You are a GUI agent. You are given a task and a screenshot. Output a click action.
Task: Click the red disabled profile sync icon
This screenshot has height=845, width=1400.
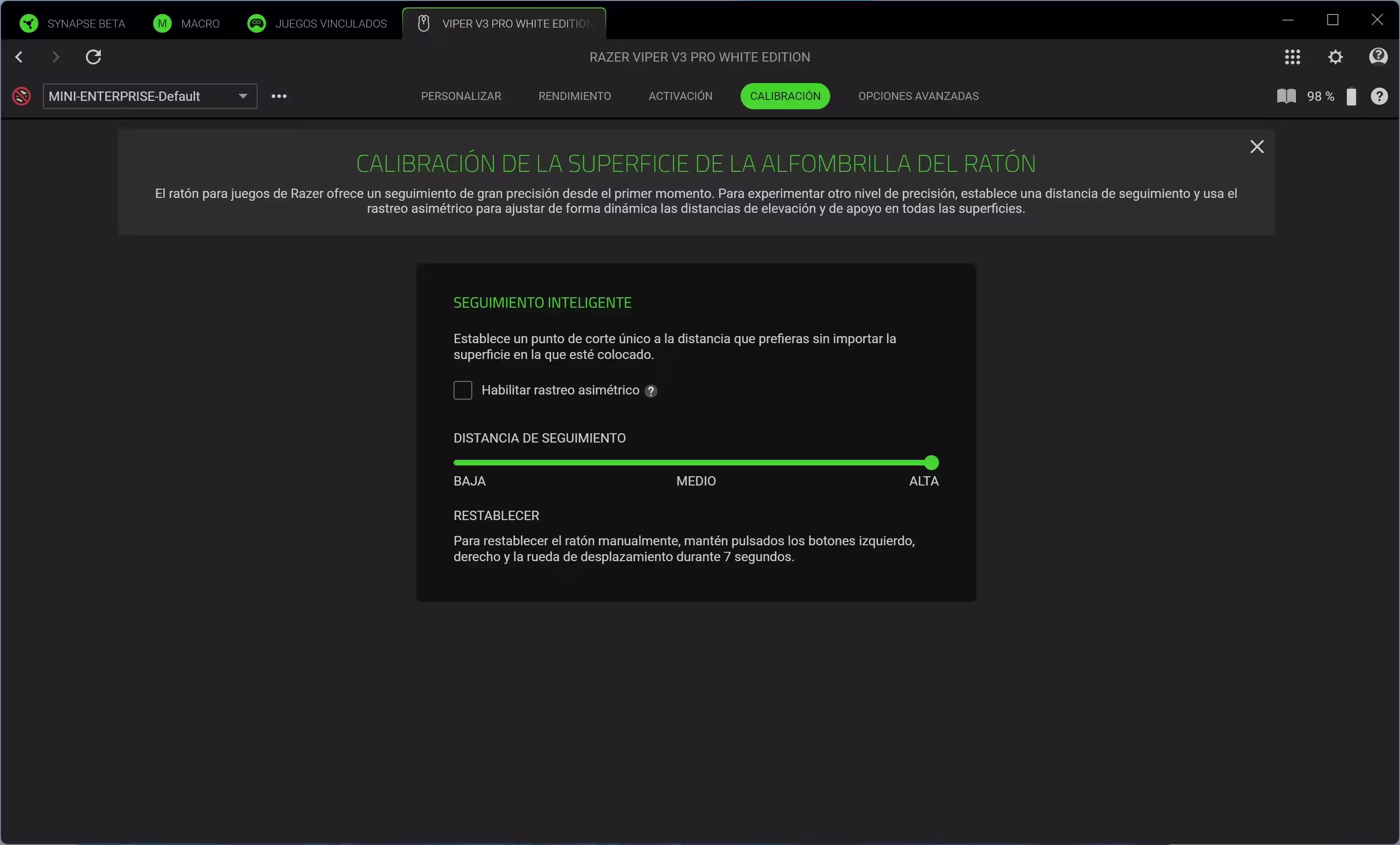21,96
